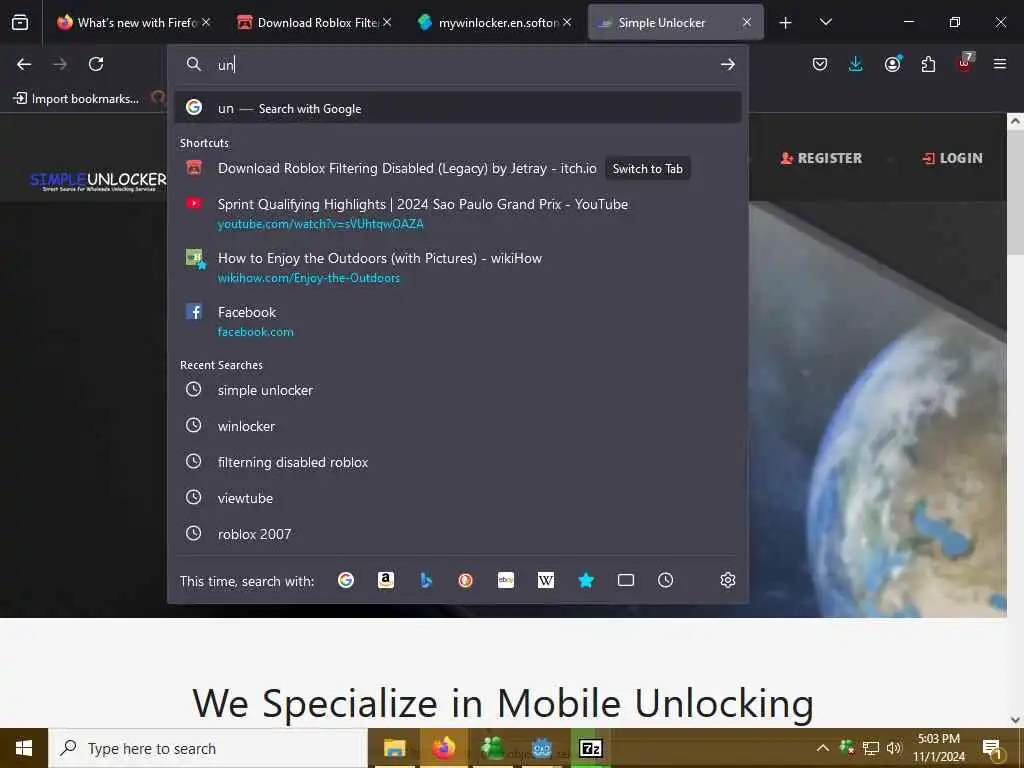Open network icon in system tray
The height and width of the screenshot is (768, 1024).
coord(871,748)
